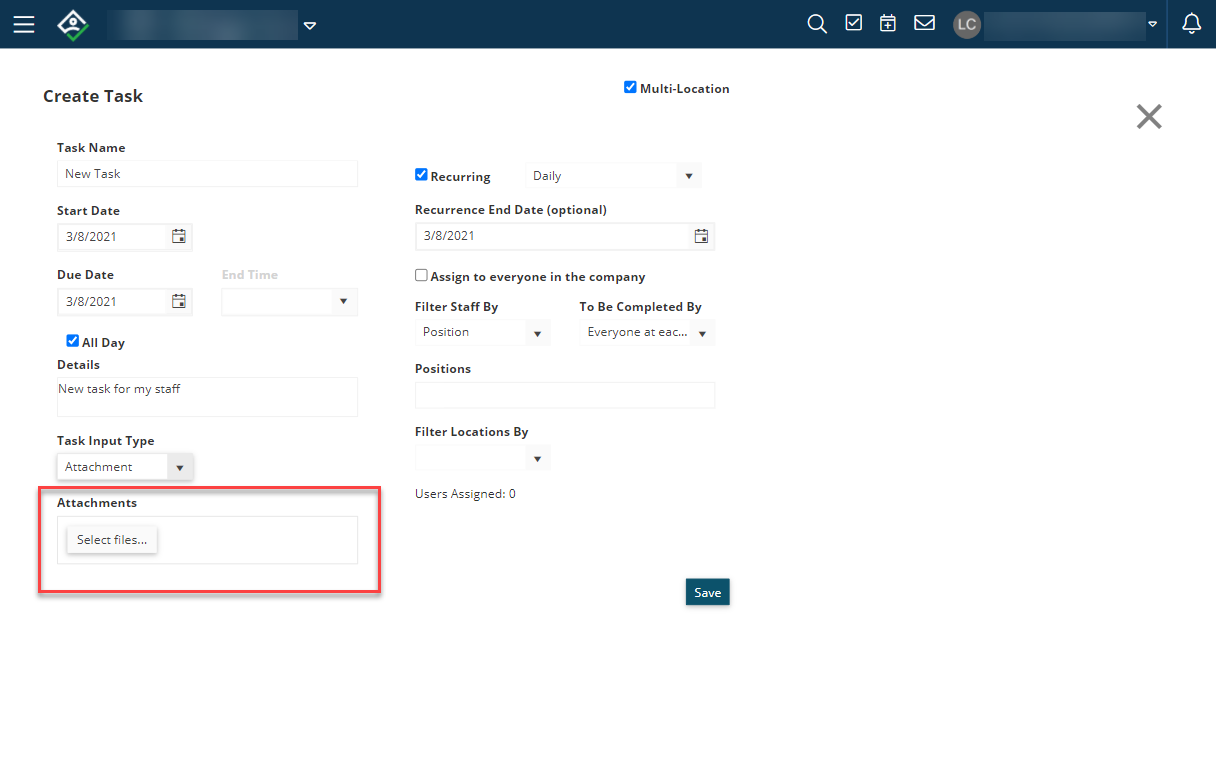Open the To Be Completed By dropdown
Screen dimensions: 1216x760
pos(646,331)
